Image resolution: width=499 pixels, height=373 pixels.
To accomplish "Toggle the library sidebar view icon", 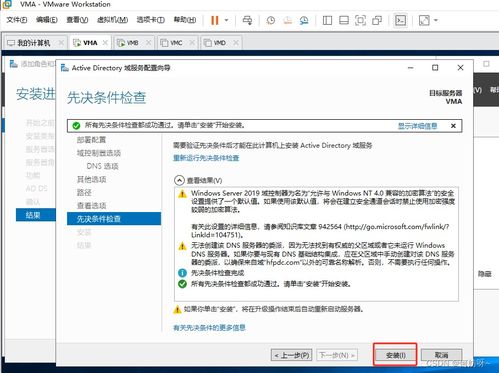I will tap(327, 20).
